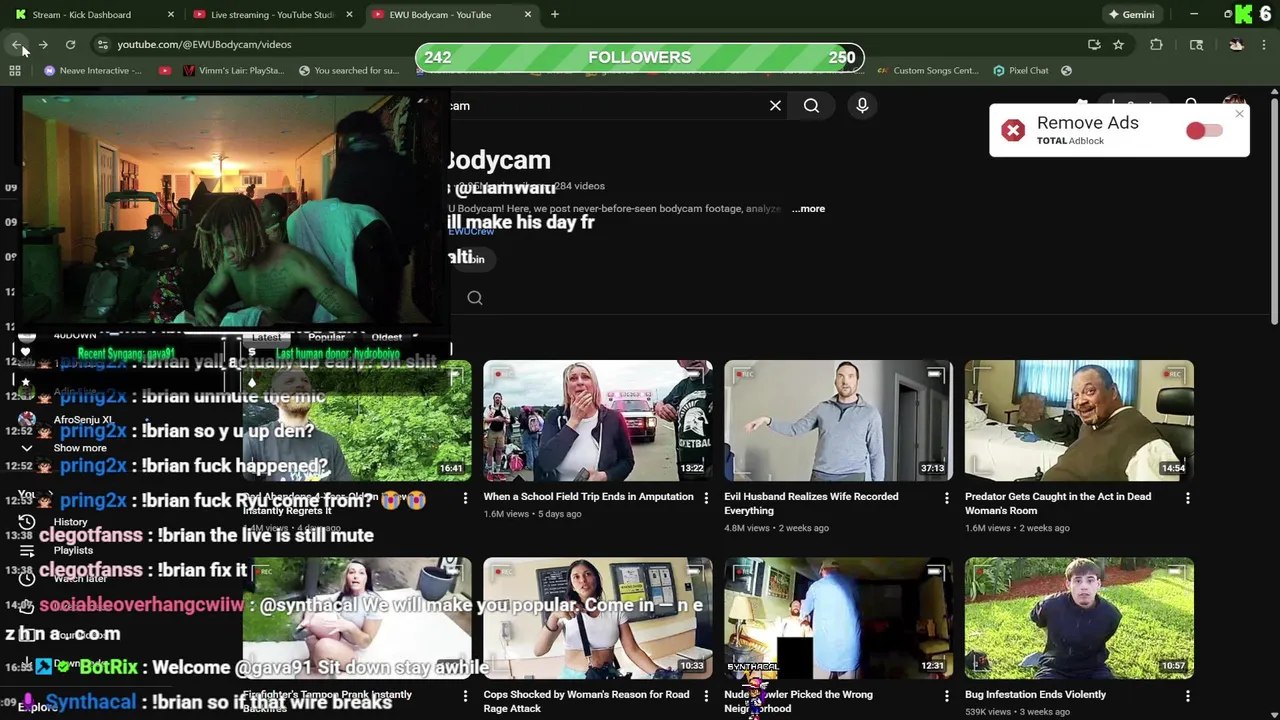Dismiss the Remove Ads popup
The width and height of the screenshot is (1280, 720).
coord(1239,114)
